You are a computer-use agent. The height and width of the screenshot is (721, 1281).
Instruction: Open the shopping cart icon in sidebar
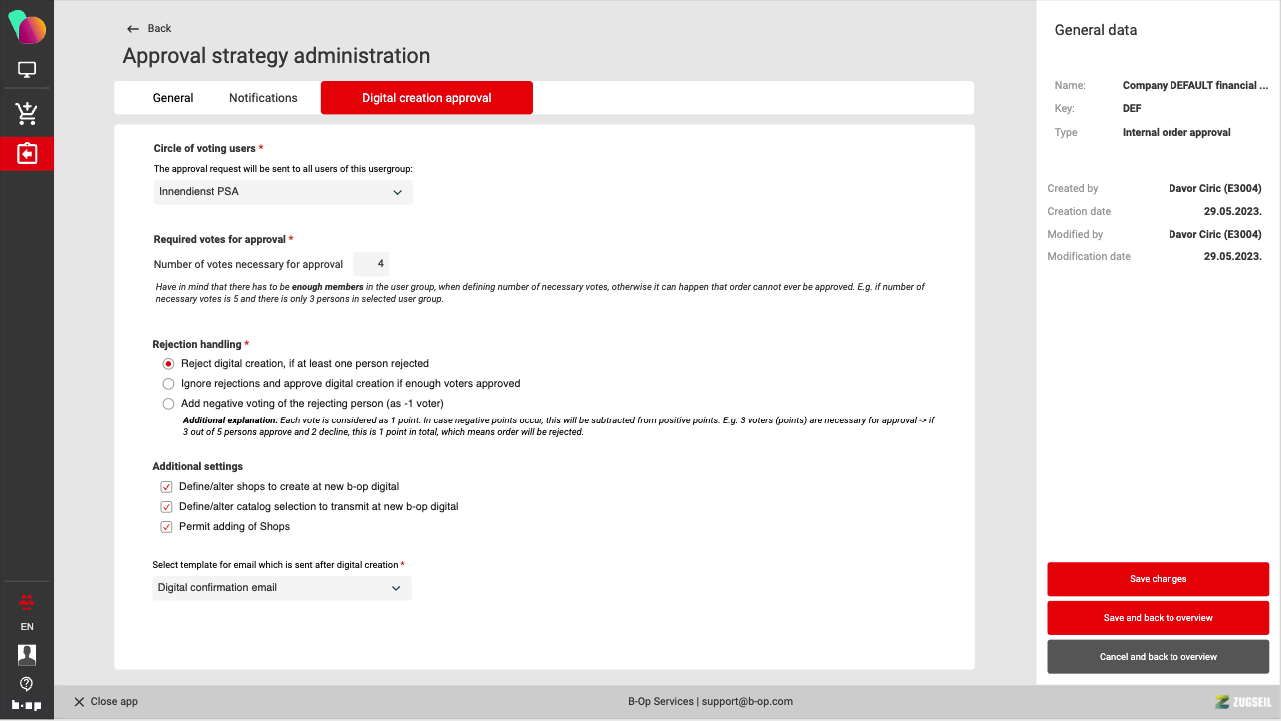pyautogui.click(x=27, y=113)
